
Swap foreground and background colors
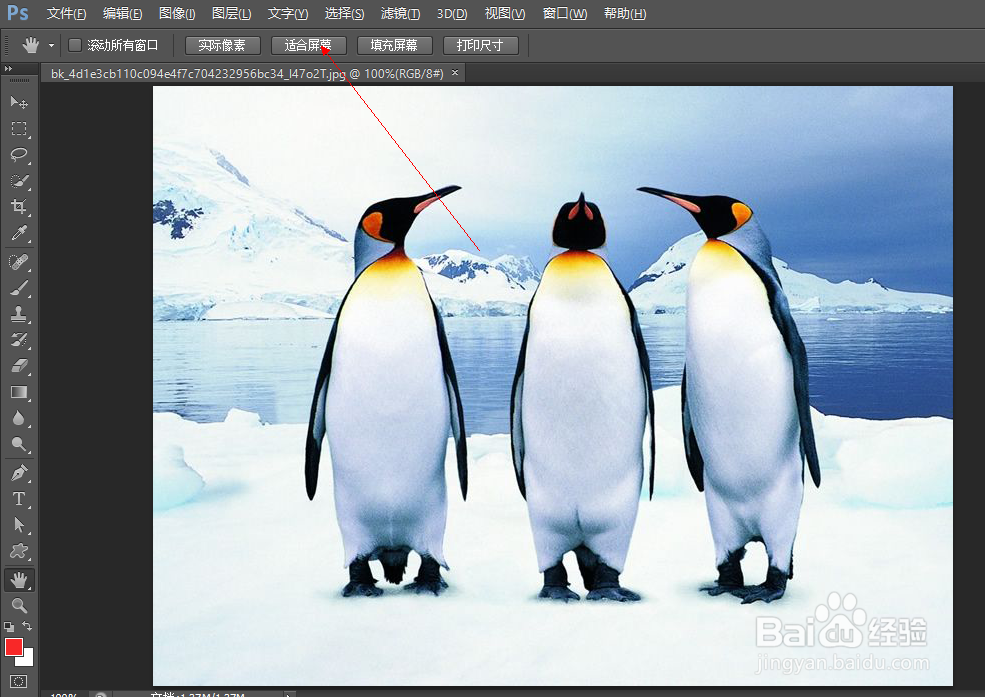tap(27, 626)
